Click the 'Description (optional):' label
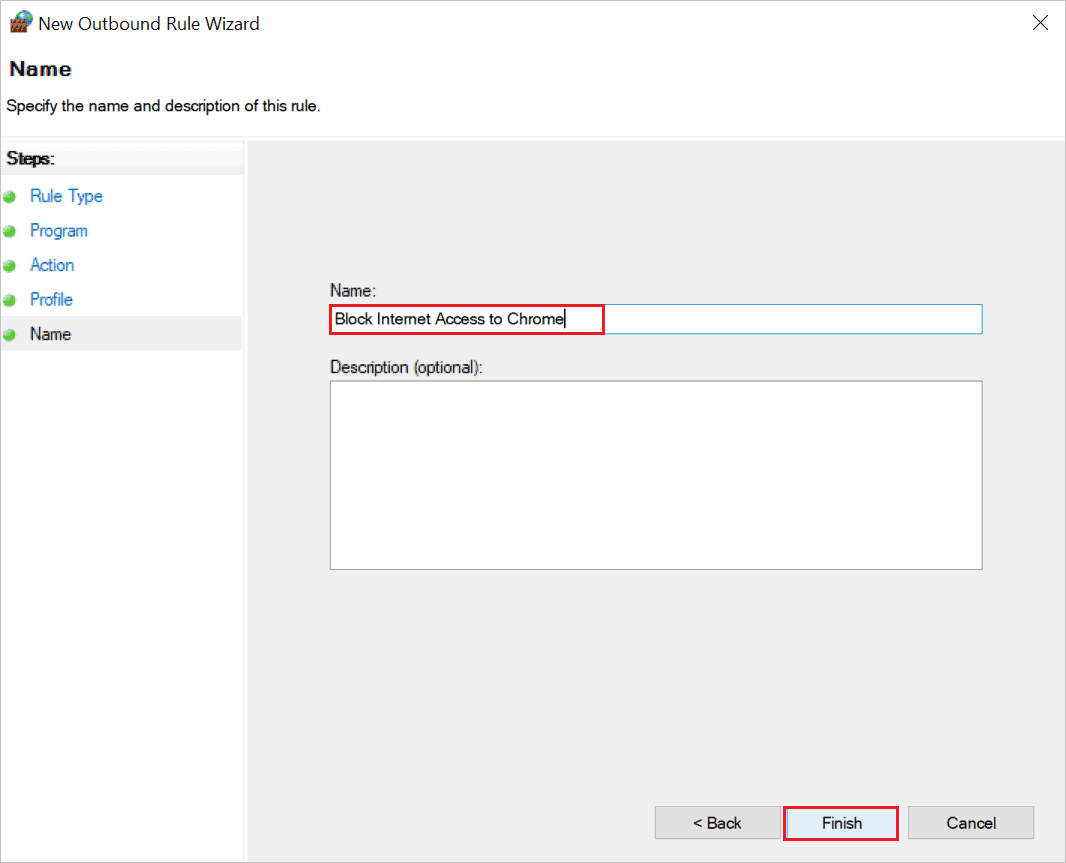This screenshot has height=863, width=1066. coord(406,367)
